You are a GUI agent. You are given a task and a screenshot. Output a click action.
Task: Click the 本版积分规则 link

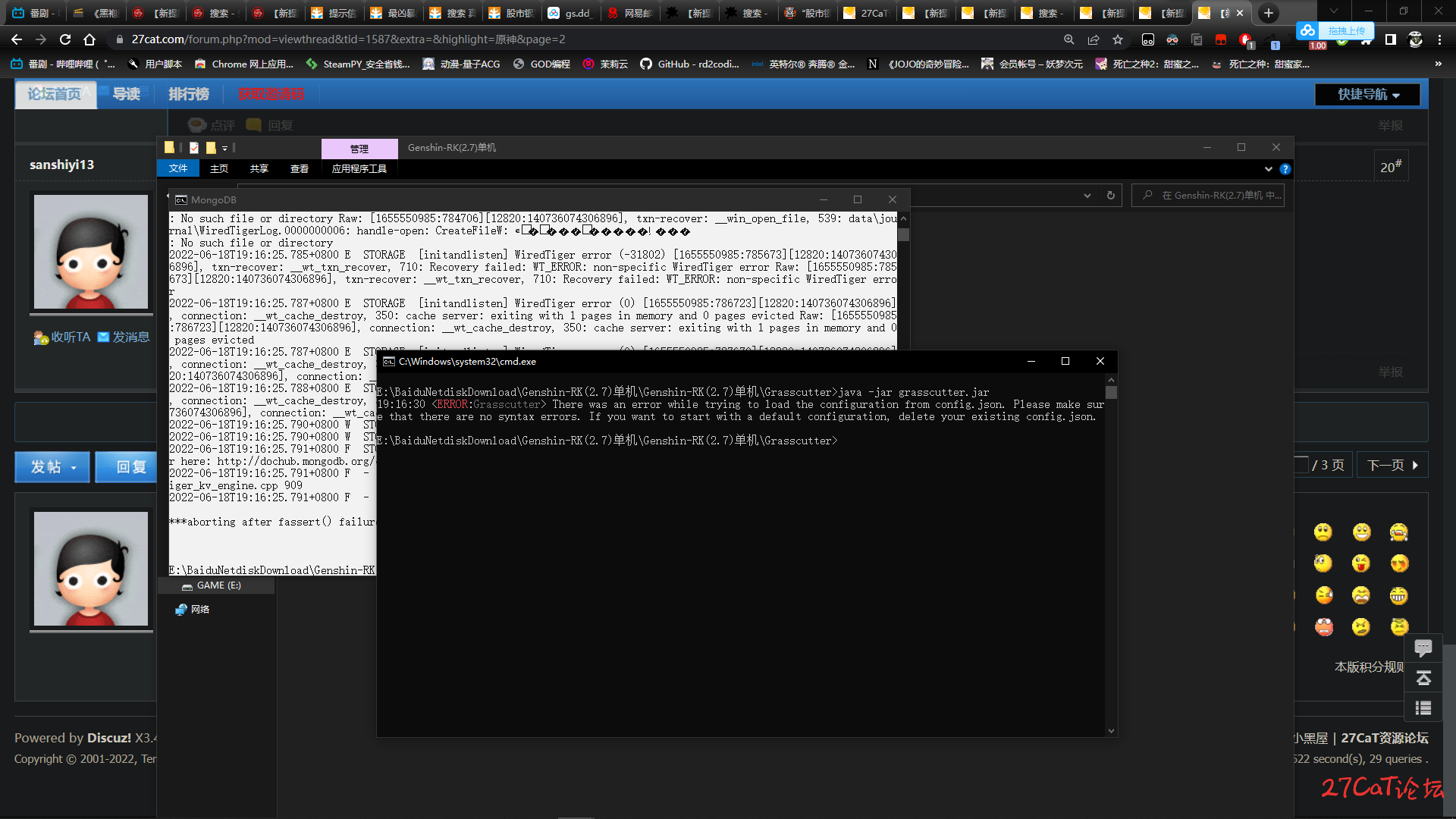[1370, 667]
